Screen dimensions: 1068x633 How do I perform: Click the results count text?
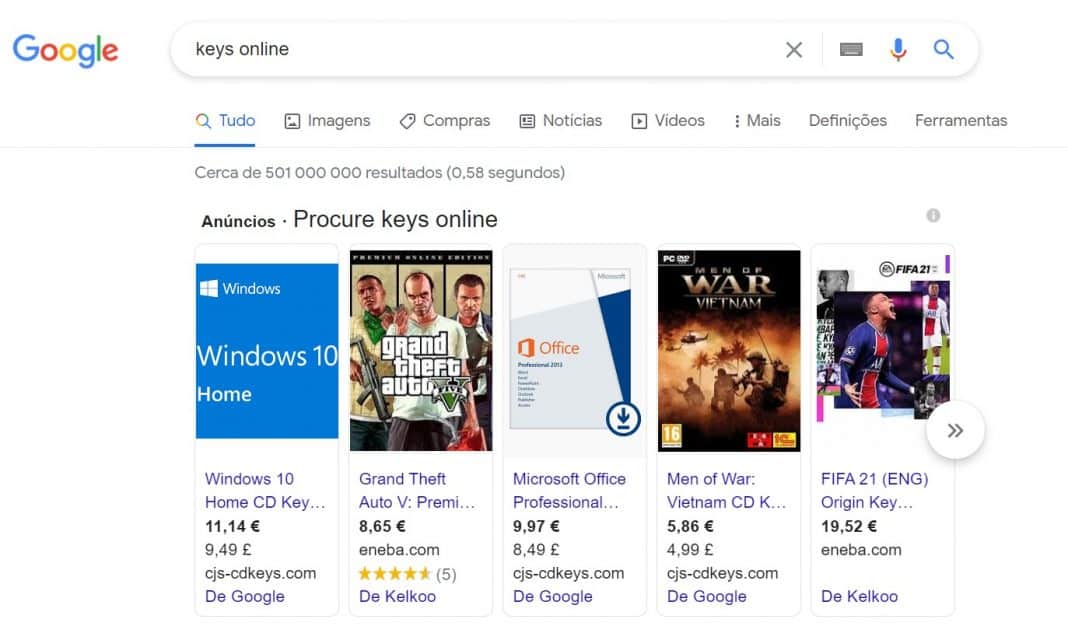pos(379,172)
